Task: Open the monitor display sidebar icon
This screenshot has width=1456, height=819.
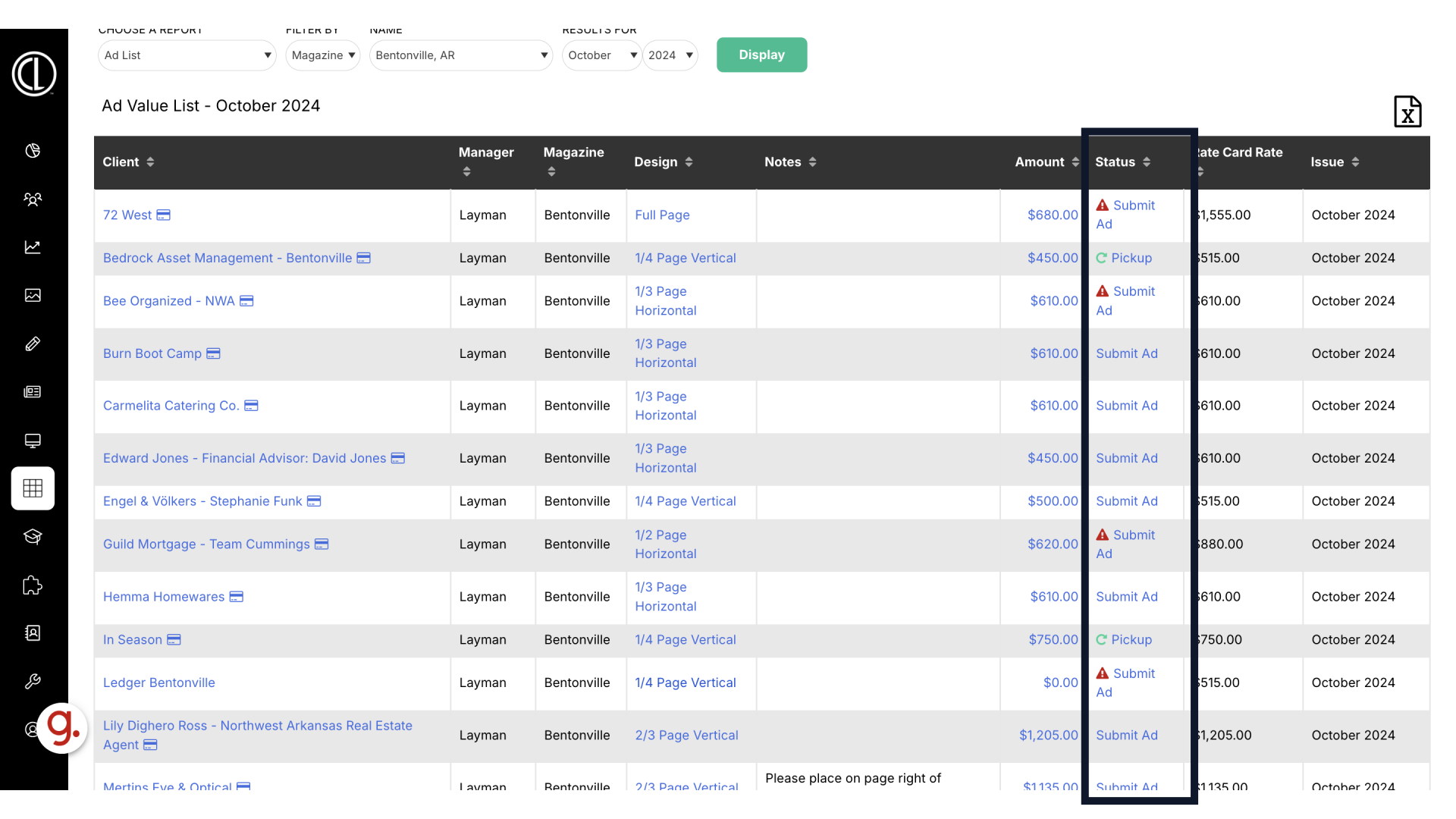Action: point(33,441)
